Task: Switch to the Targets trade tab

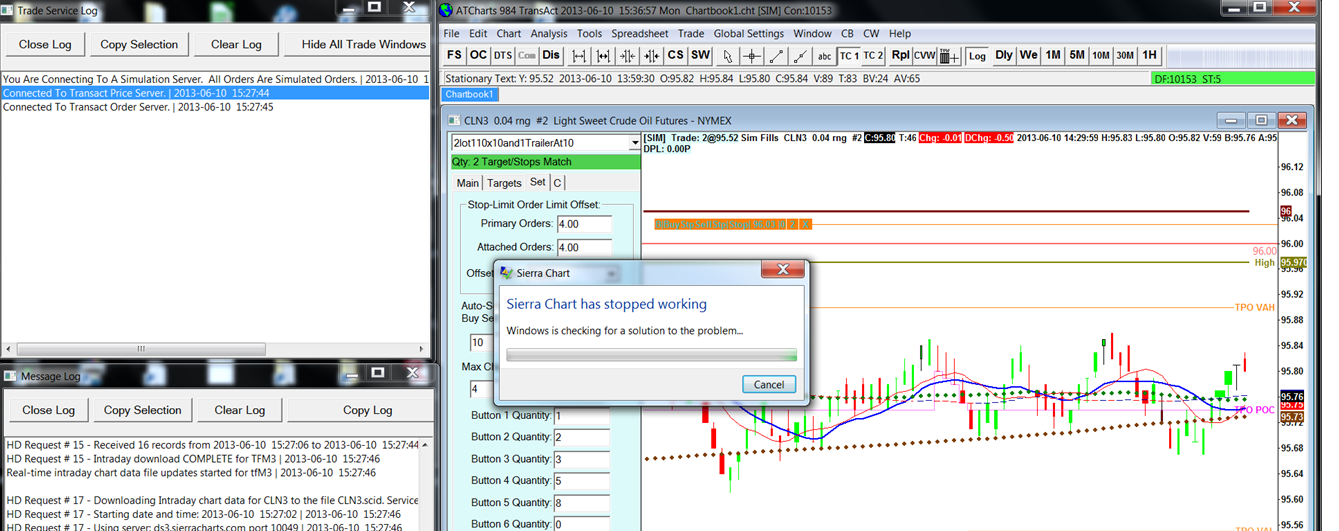Action: pyautogui.click(x=504, y=183)
